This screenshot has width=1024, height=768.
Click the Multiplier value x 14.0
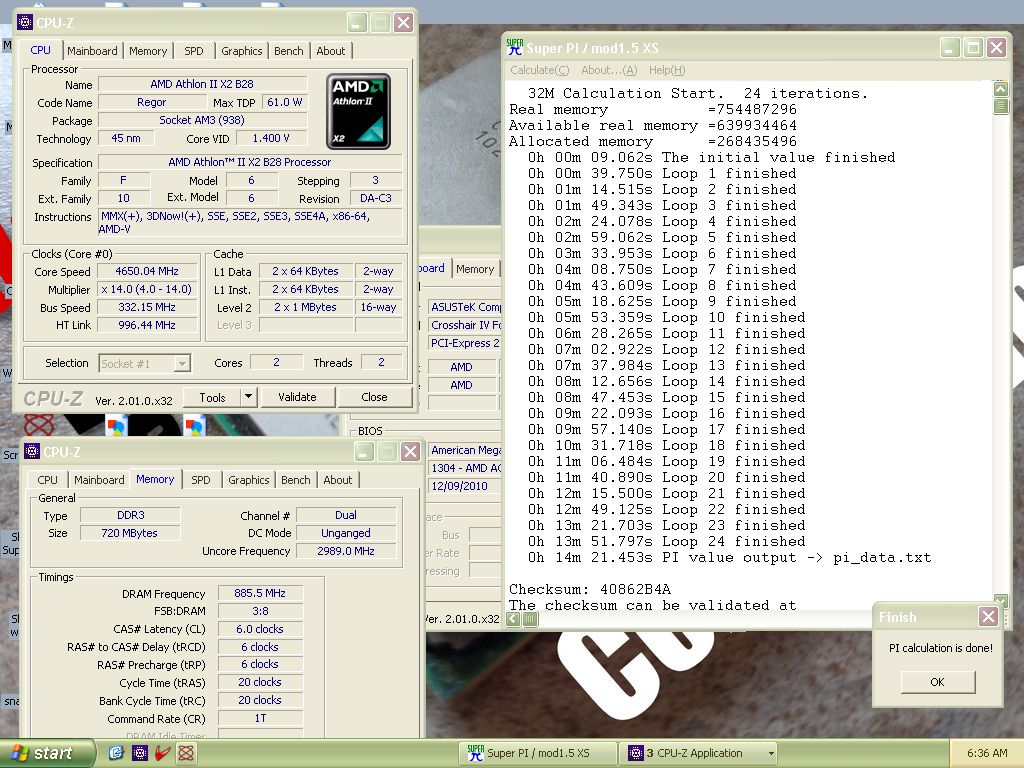(x=147, y=289)
